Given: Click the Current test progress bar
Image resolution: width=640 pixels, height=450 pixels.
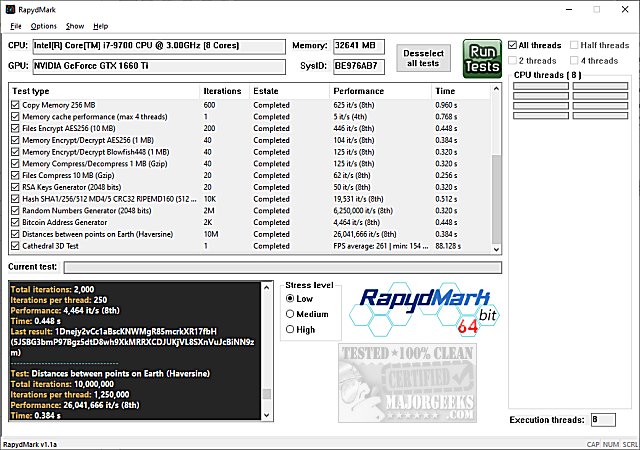Looking at the screenshot, I should pyautogui.click(x=282, y=267).
